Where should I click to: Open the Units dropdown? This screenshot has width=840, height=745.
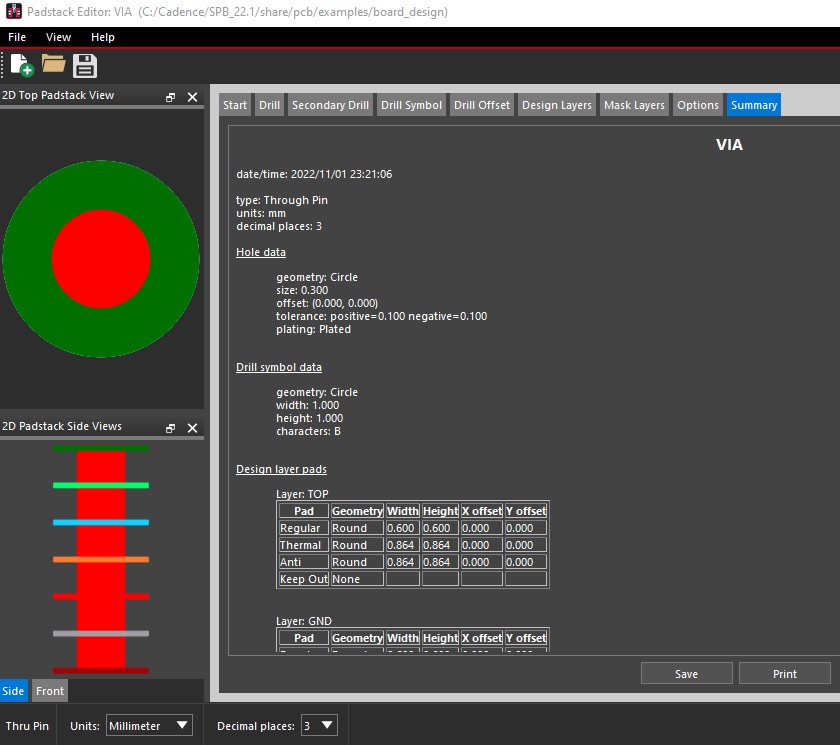tap(150, 726)
